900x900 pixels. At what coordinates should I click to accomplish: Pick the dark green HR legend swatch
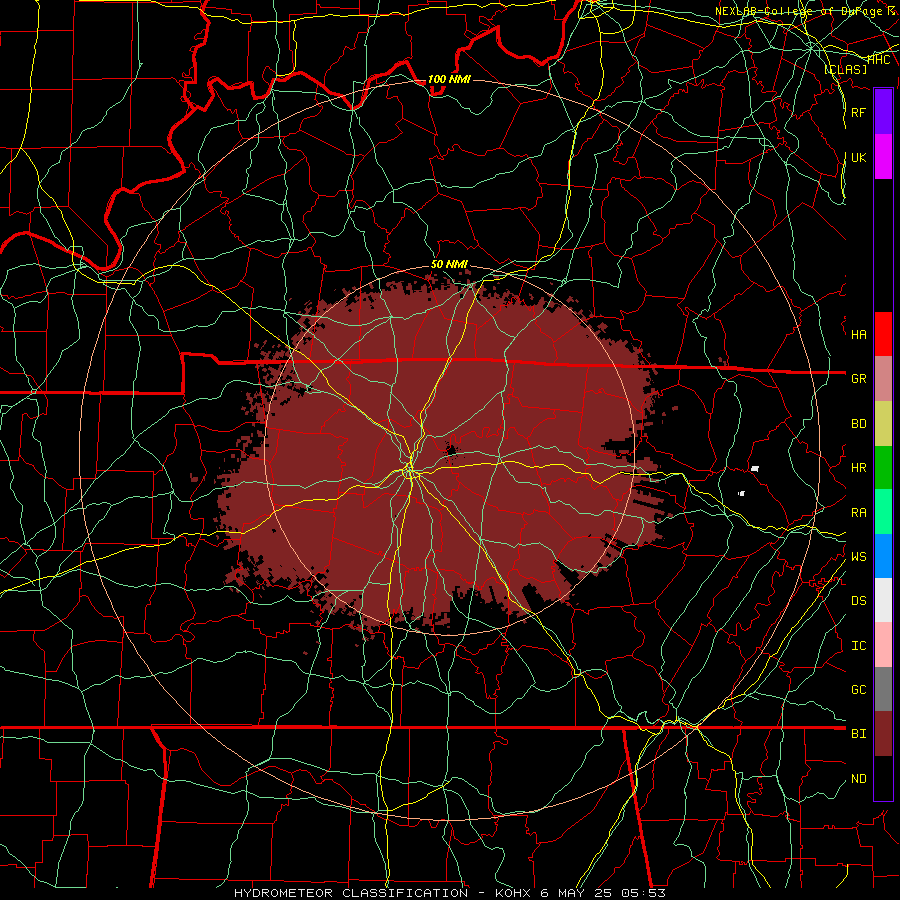(x=883, y=467)
